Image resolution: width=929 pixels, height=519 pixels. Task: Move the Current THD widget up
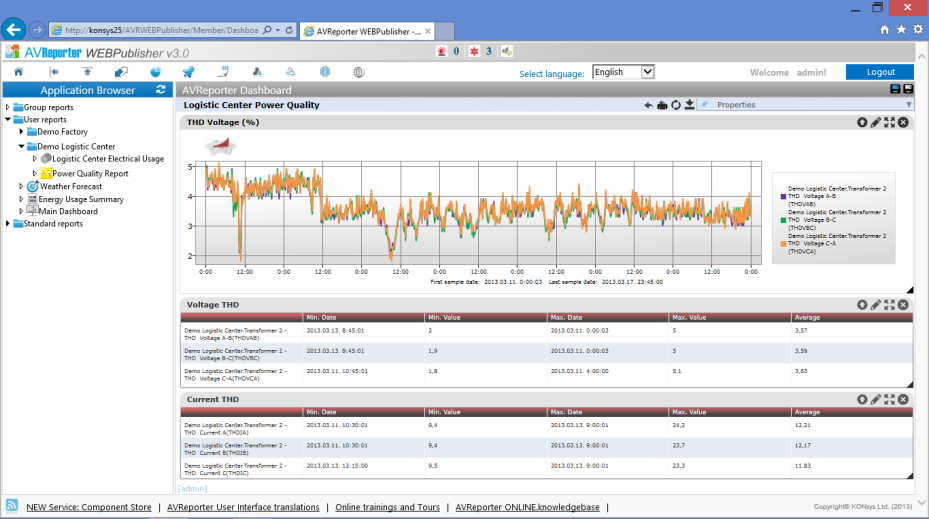pyautogui.click(x=862, y=399)
